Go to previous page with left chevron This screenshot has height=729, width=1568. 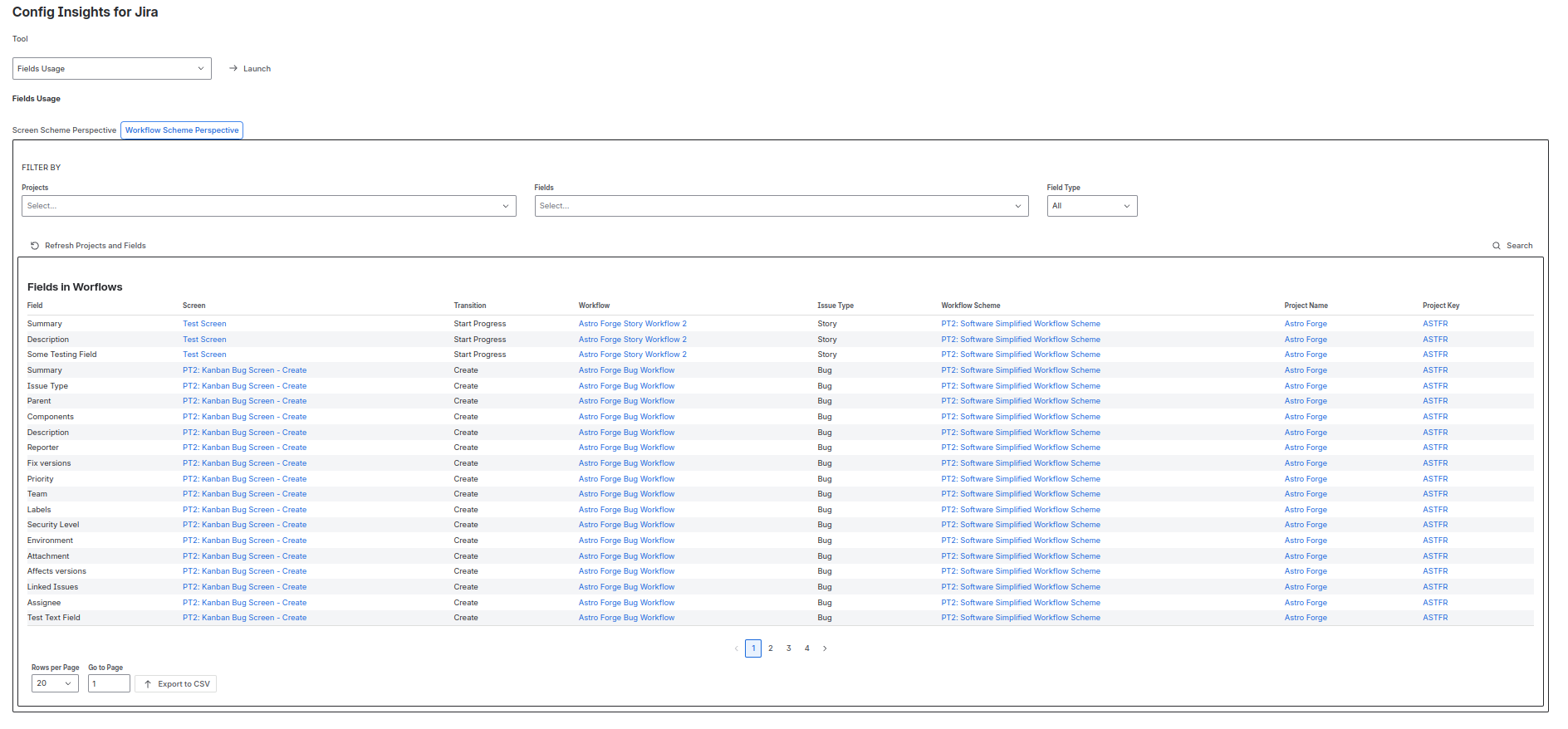[736, 648]
